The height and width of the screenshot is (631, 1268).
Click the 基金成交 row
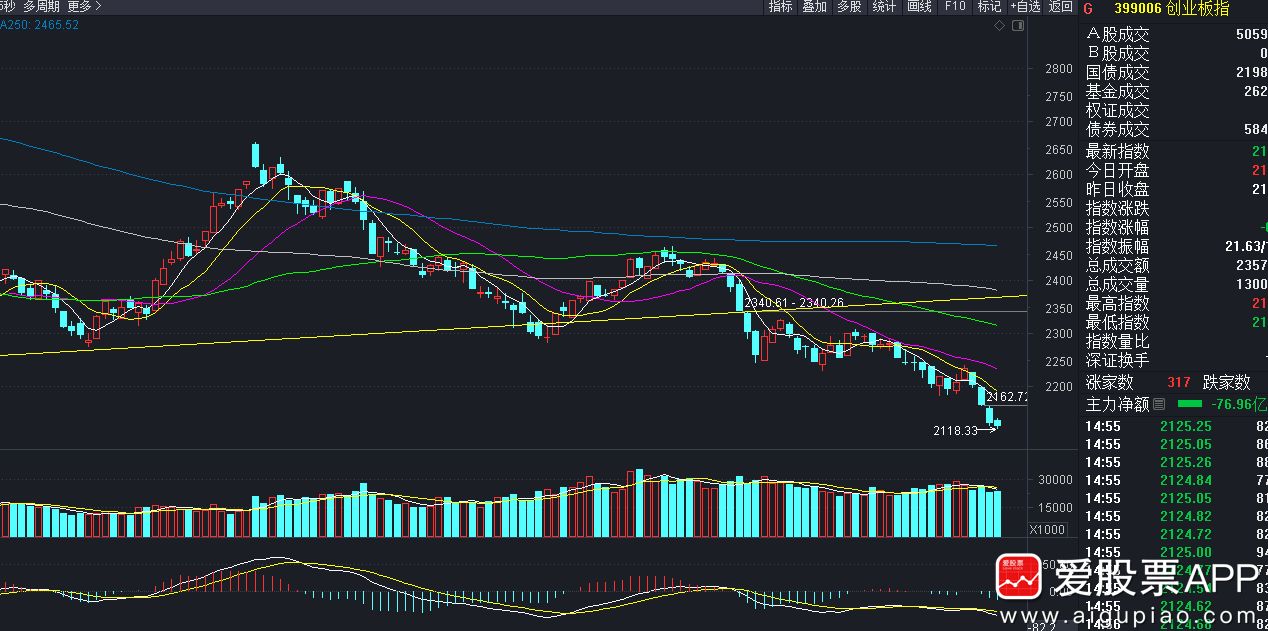tap(1175, 92)
